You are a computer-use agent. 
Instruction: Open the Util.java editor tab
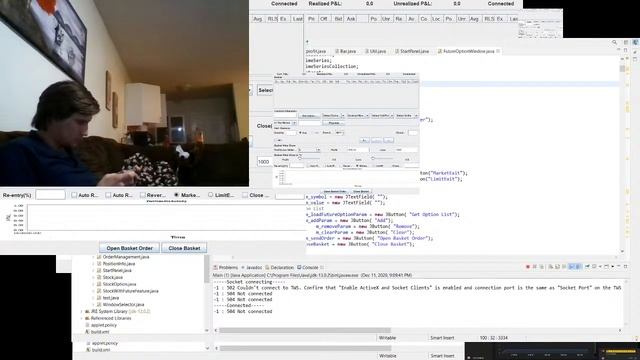[x=376, y=51]
